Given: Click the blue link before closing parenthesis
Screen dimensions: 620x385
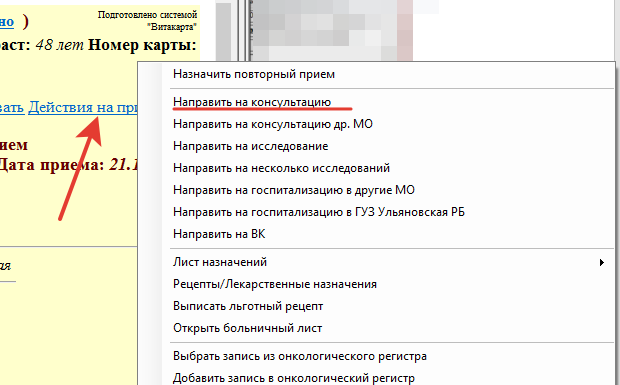Looking at the screenshot, I should pyautogui.click(x=7, y=21).
